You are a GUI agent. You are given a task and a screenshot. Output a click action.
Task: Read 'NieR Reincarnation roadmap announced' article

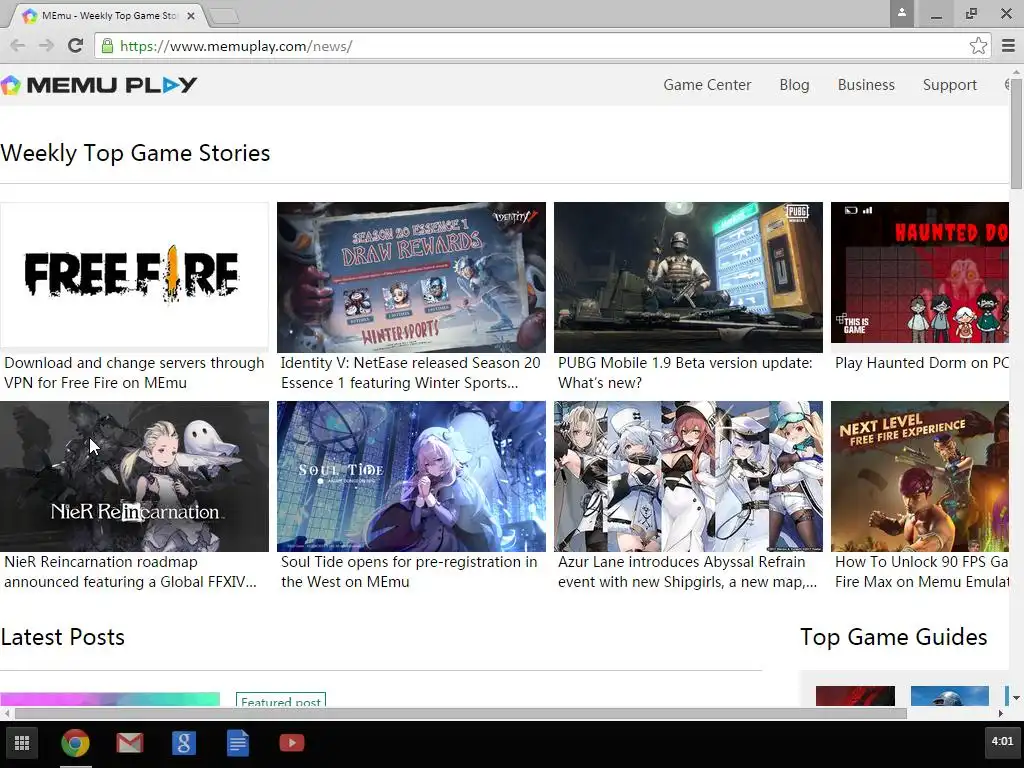click(x=130, y=572)
